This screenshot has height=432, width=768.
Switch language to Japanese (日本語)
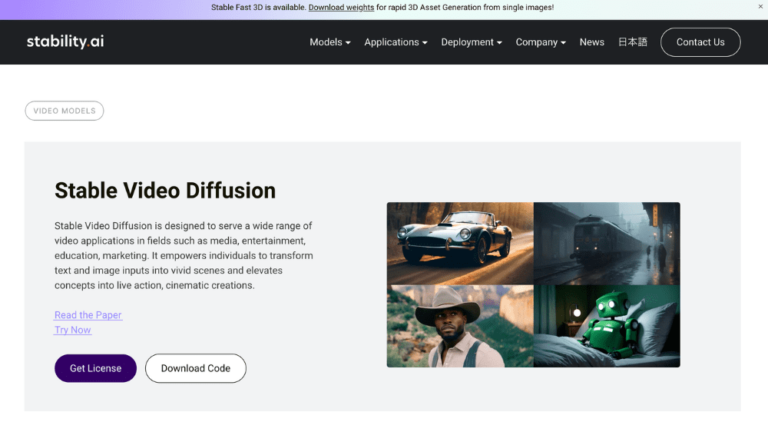tap(632, 42)
